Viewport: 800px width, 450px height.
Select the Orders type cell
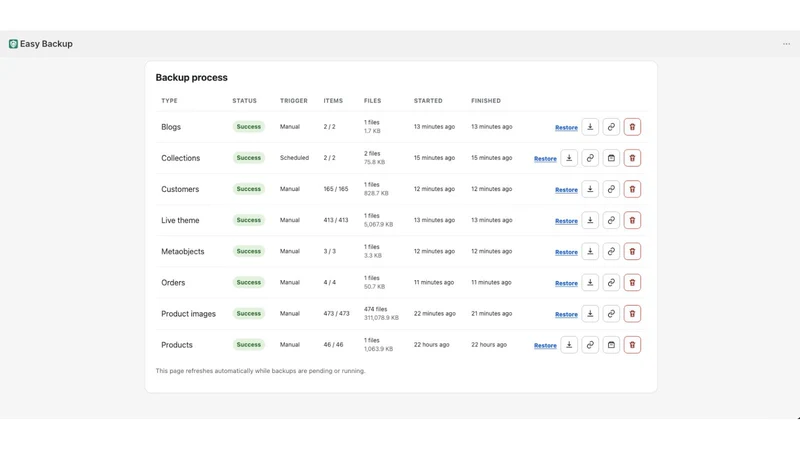[173, 283]
